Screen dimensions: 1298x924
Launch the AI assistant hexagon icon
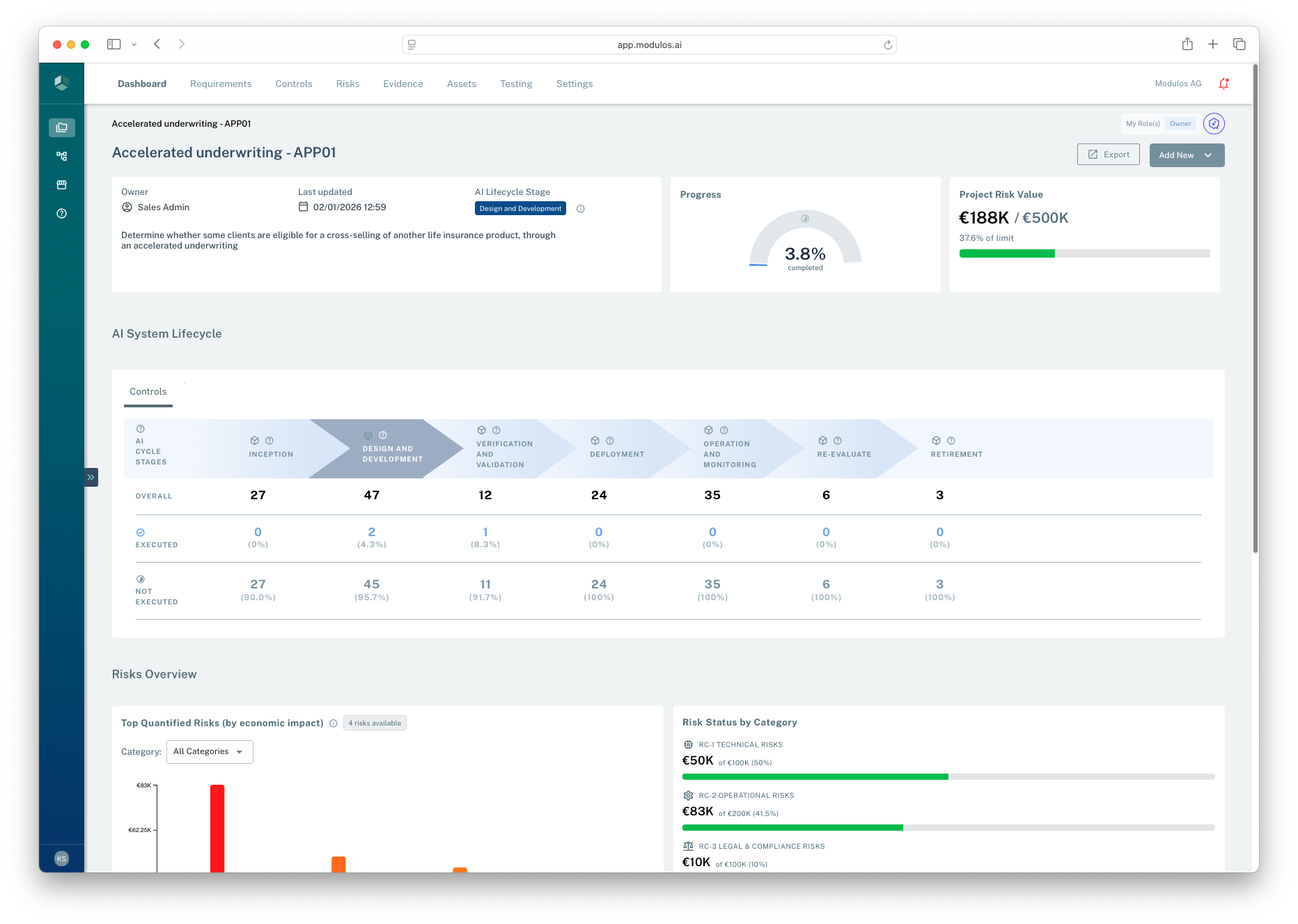coord(1214,123)
